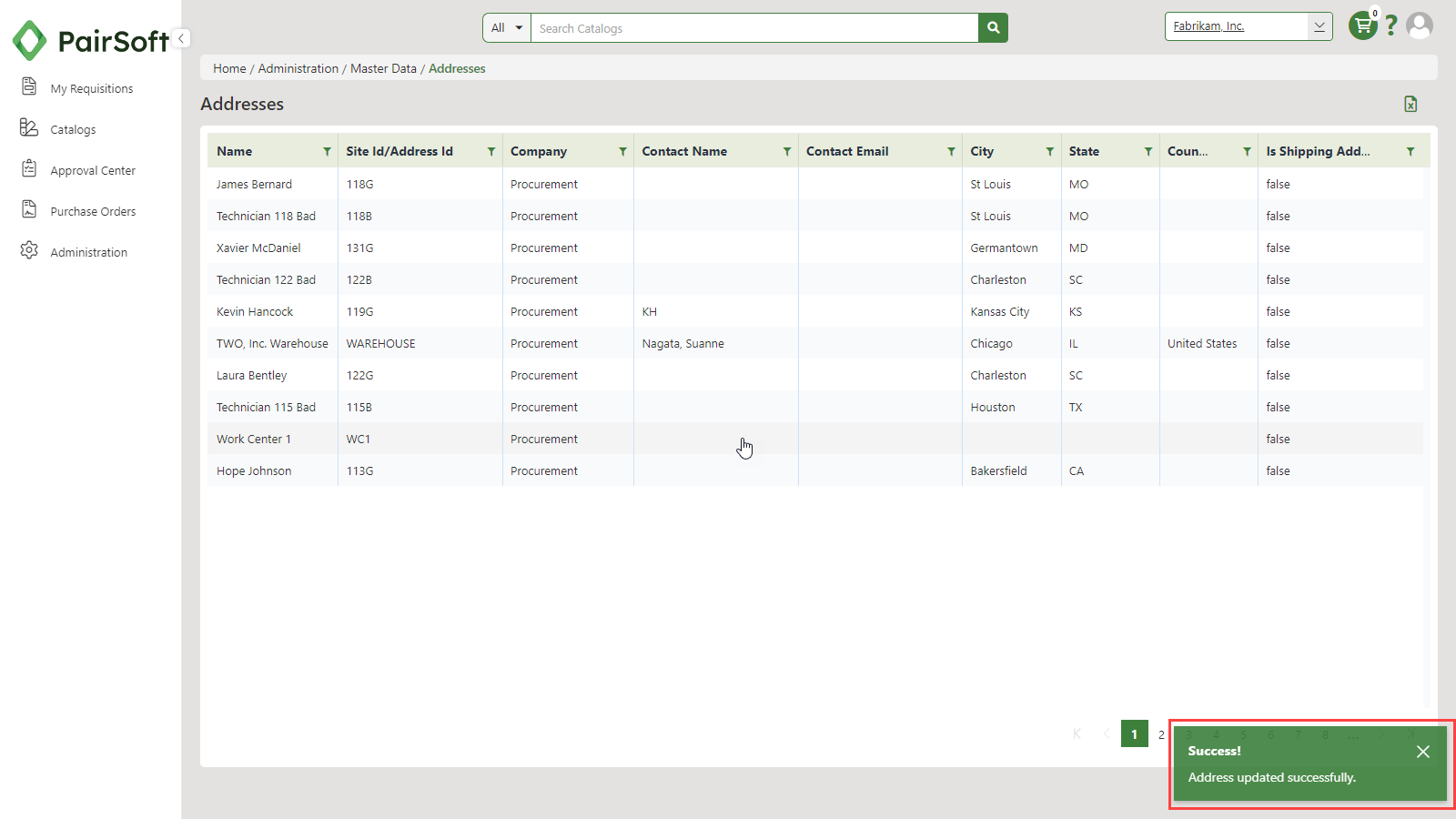Viewport: 1456px width, 819px height.
Task: Collapse the sidebar with the chevron
Action: [181, 38]
